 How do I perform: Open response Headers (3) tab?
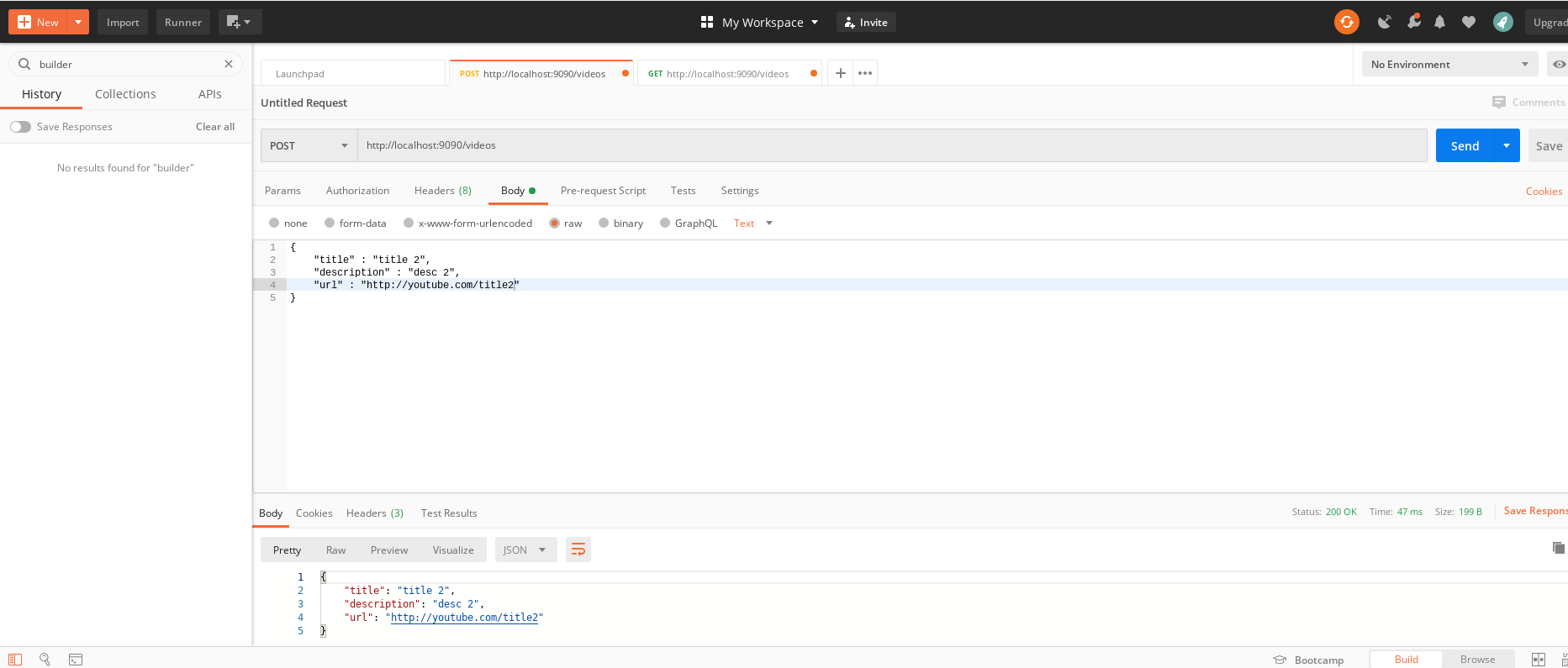tap(375, 513)
